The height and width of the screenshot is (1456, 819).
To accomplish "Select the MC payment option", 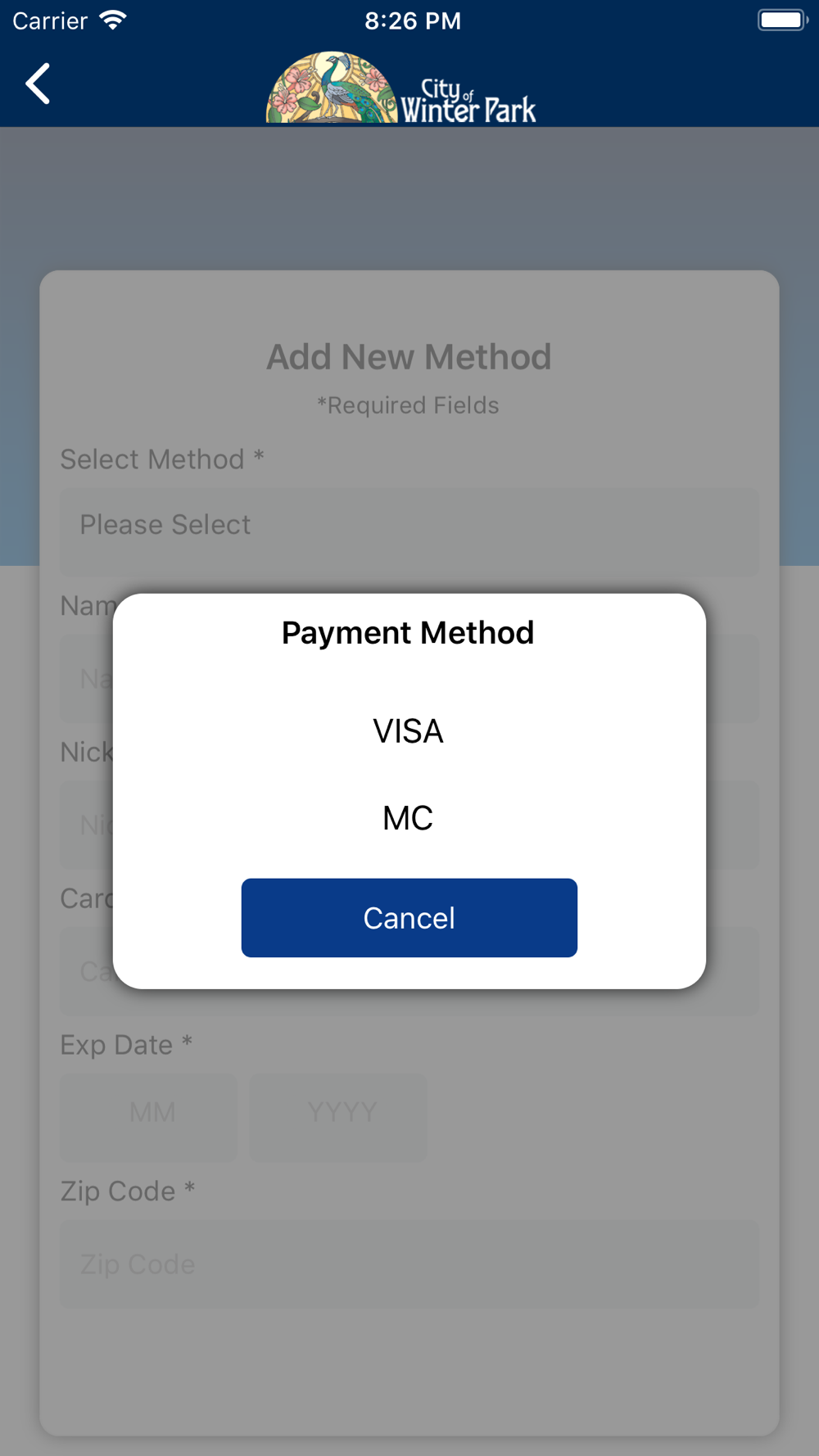I will 408,818.
